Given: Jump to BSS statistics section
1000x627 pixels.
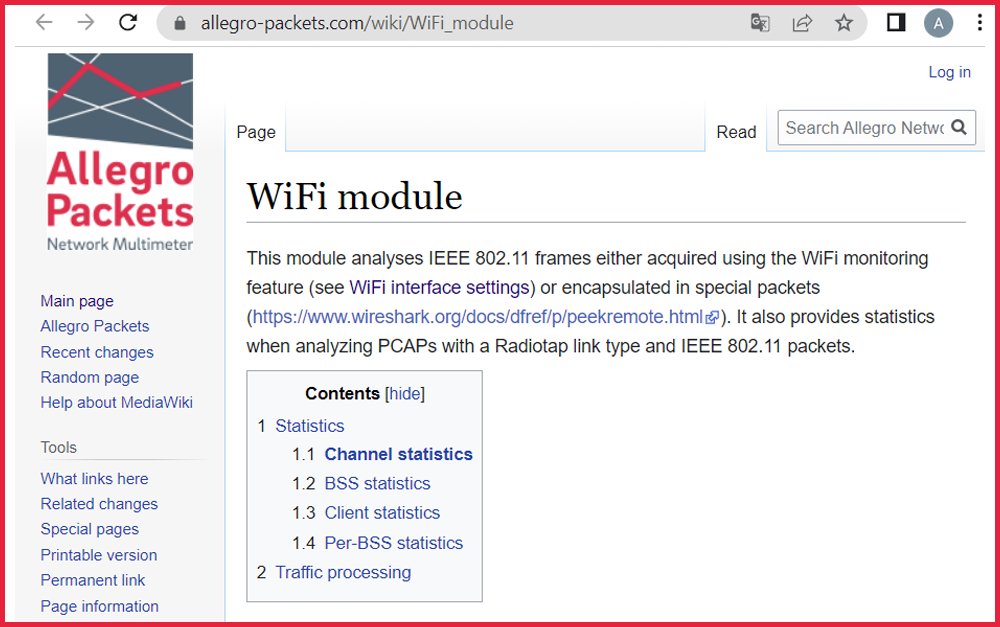Looking at the screenshot, I should coord(378,483).
